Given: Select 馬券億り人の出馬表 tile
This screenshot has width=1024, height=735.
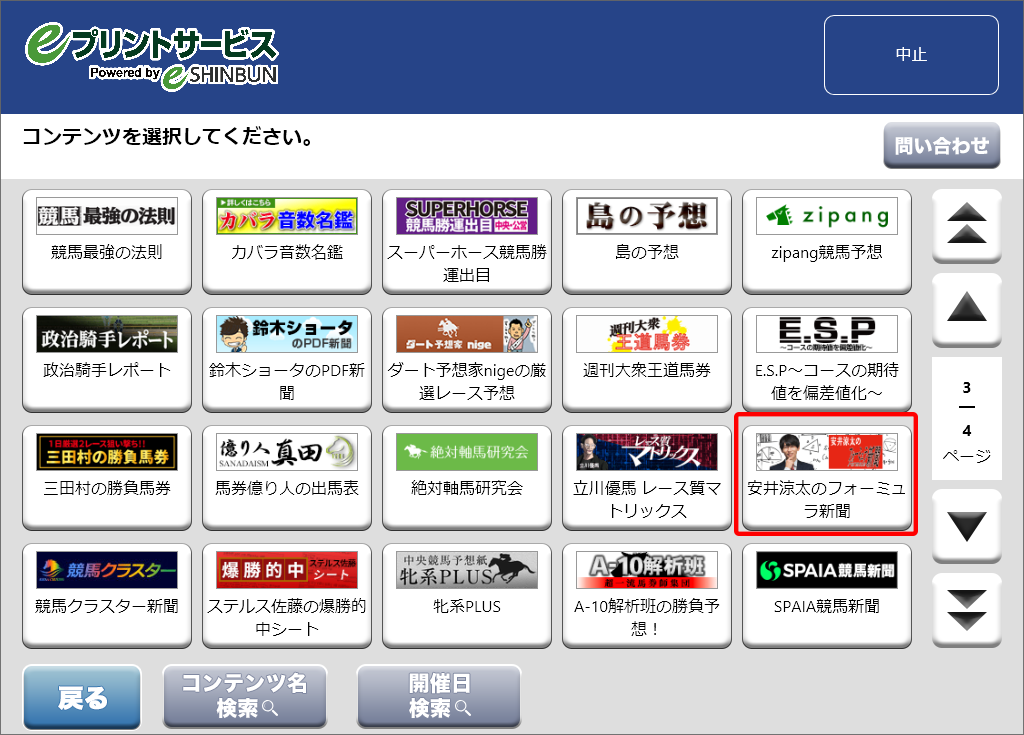Looking at the screenshot, I should (x=287, y=478).
